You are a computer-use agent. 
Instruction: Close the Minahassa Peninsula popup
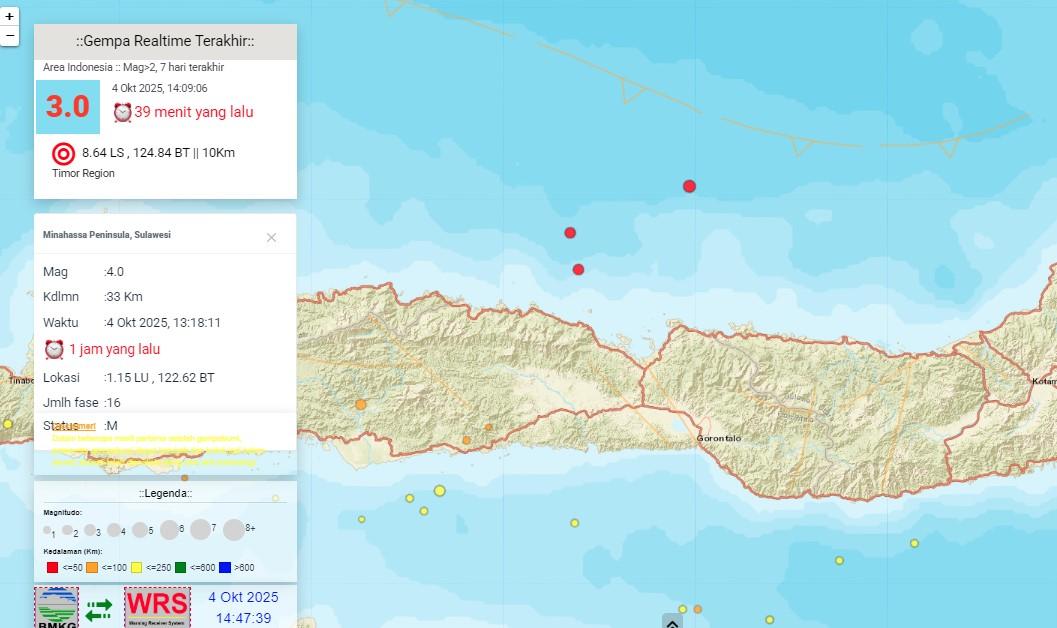pyautogui.click(x=271, y=237)
